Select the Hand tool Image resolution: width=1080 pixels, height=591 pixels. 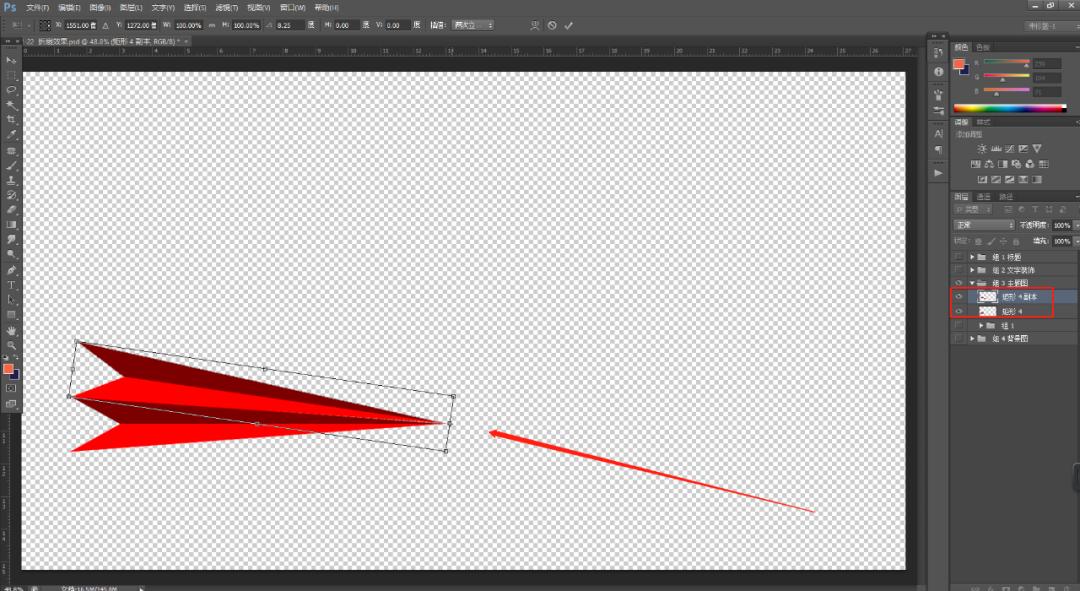(11, 331)
